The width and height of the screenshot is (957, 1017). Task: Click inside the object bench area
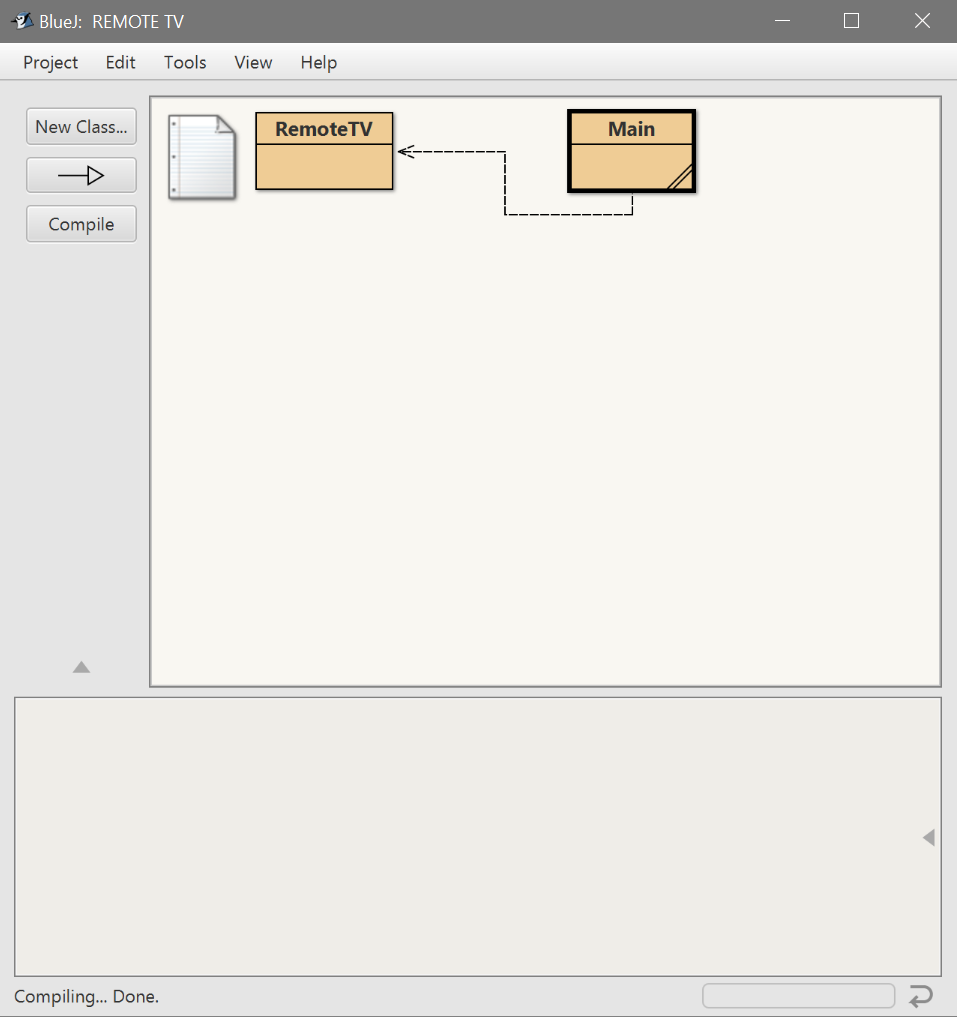478,837
